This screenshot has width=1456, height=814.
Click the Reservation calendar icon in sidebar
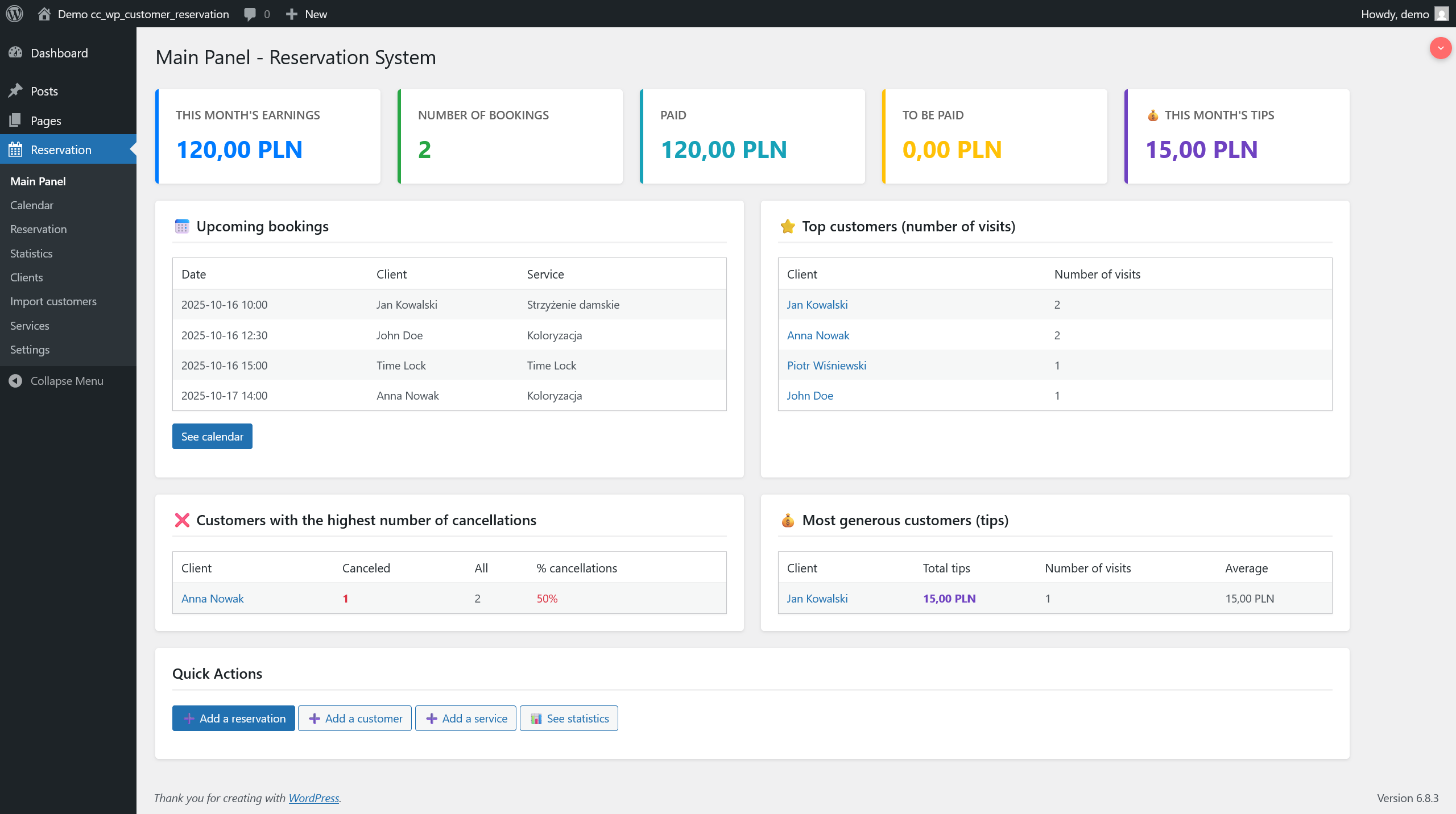pyautogui.click(x=15, y=149)
